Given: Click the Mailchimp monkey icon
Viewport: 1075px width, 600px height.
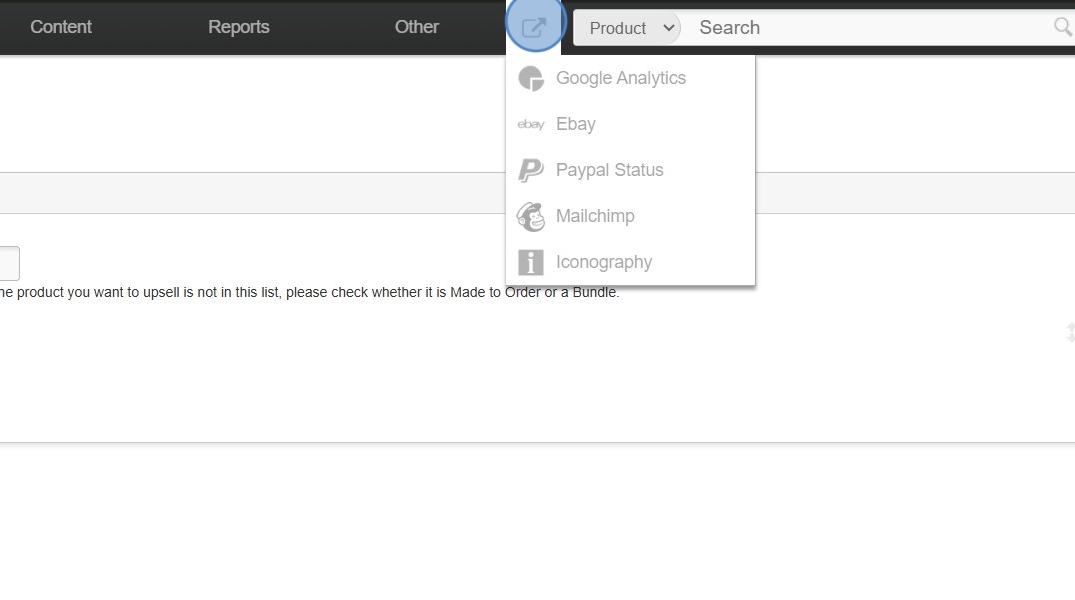Looking at the screenshot, I should [531, 217].
